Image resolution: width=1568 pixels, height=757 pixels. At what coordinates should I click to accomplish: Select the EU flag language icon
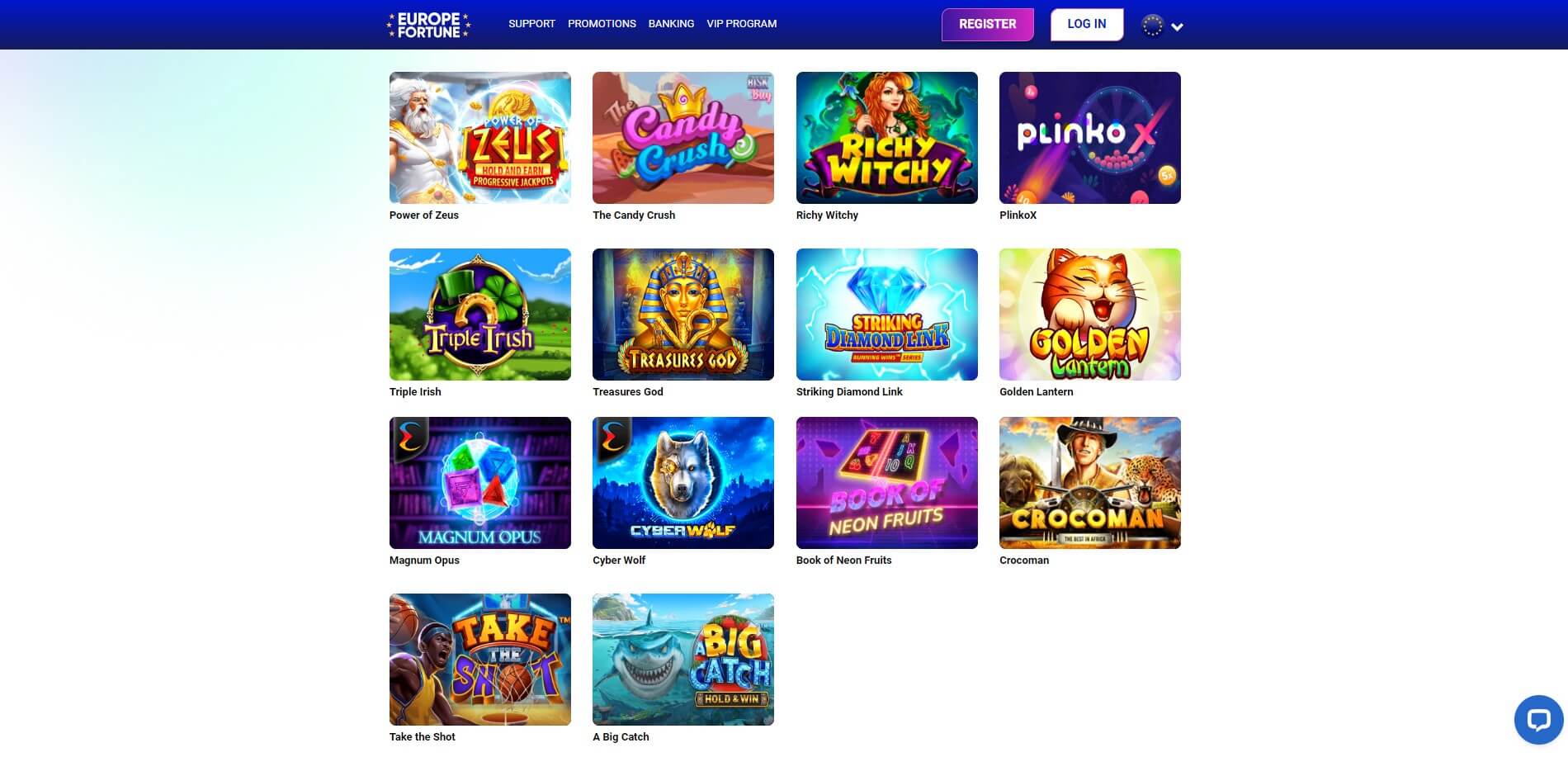coord(1152,26)
